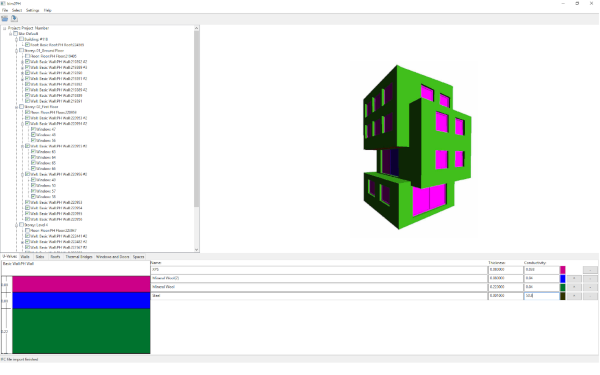This screenshot has height=375, width=600.
Task: Open the Select menu
Action: pos(17,10)
